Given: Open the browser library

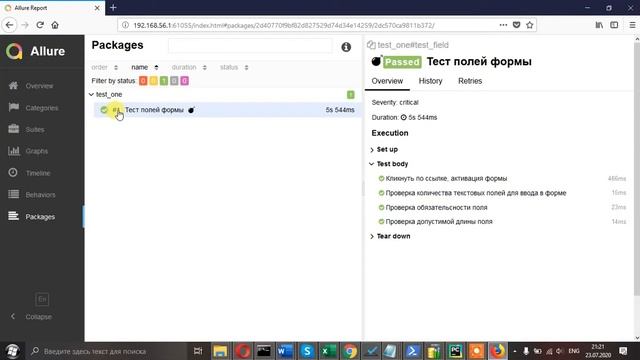Looking at the screenshot, I should [599, 25].
